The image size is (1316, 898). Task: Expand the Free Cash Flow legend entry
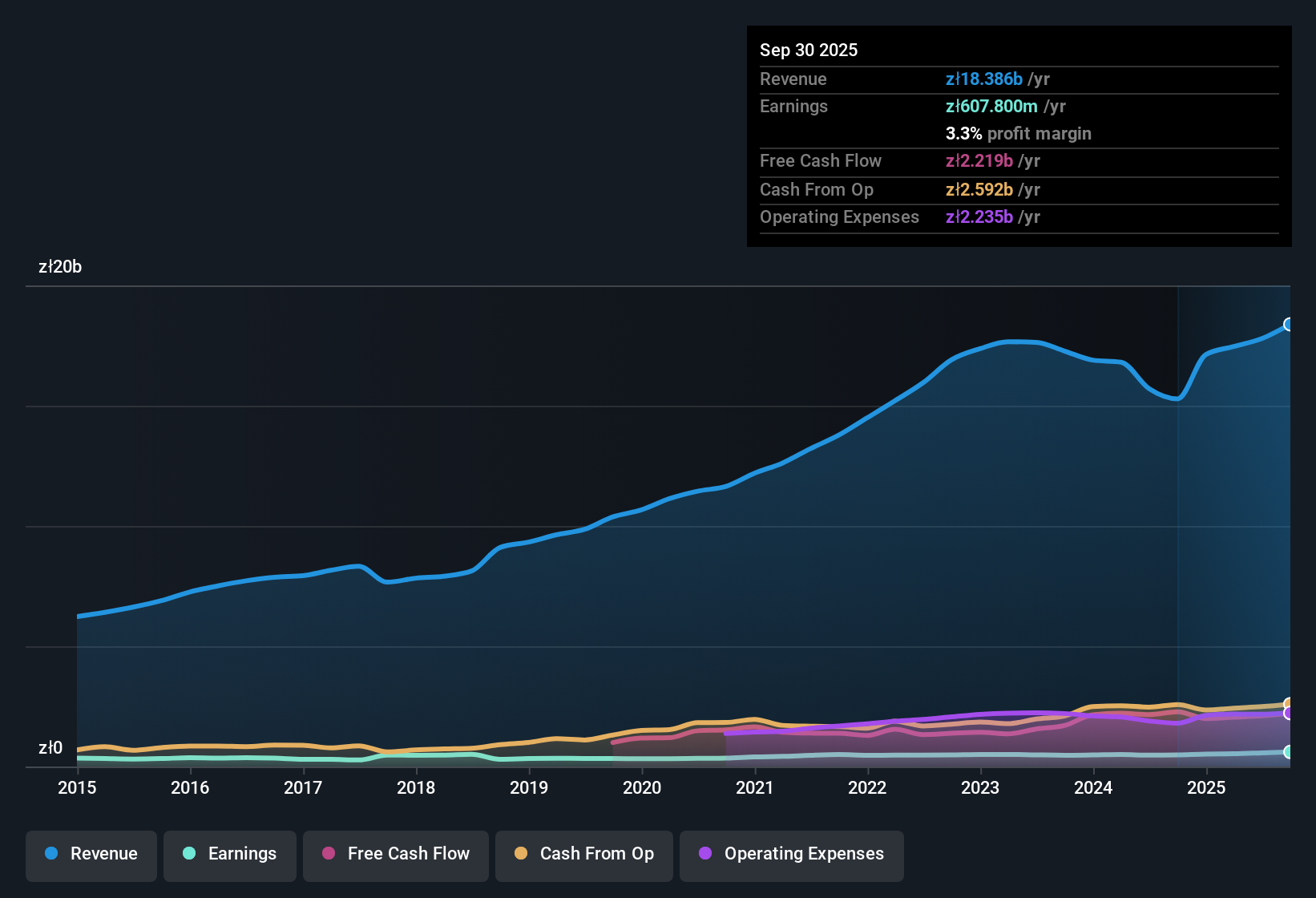coord(395,854)
